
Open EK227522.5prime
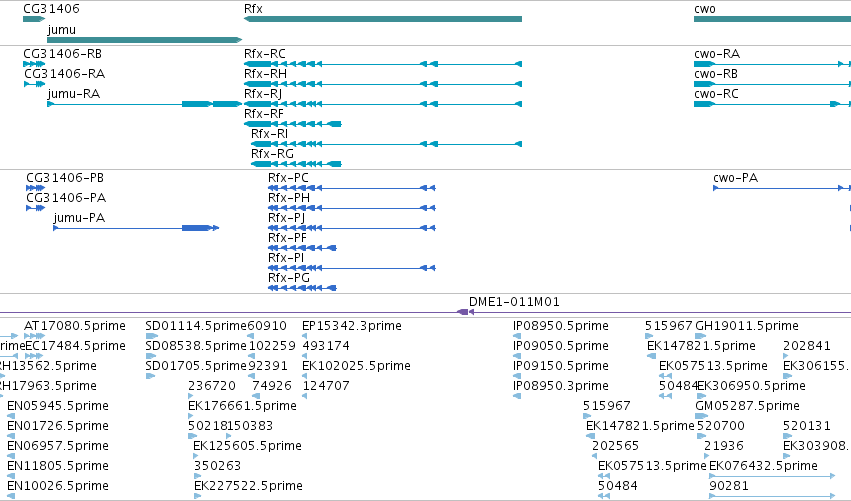[x=248, y=486]
